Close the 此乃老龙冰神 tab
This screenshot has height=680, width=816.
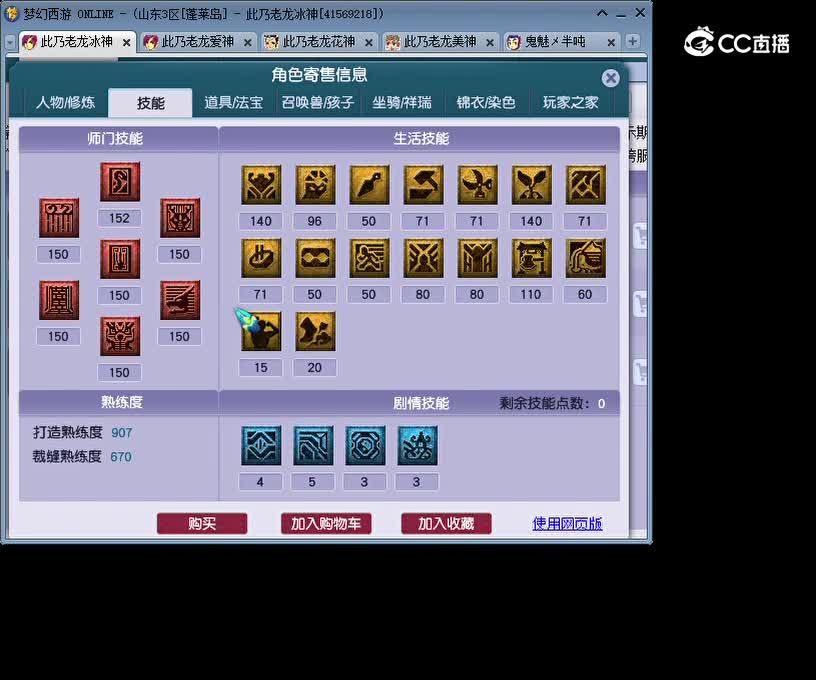(x=126, y=43)
